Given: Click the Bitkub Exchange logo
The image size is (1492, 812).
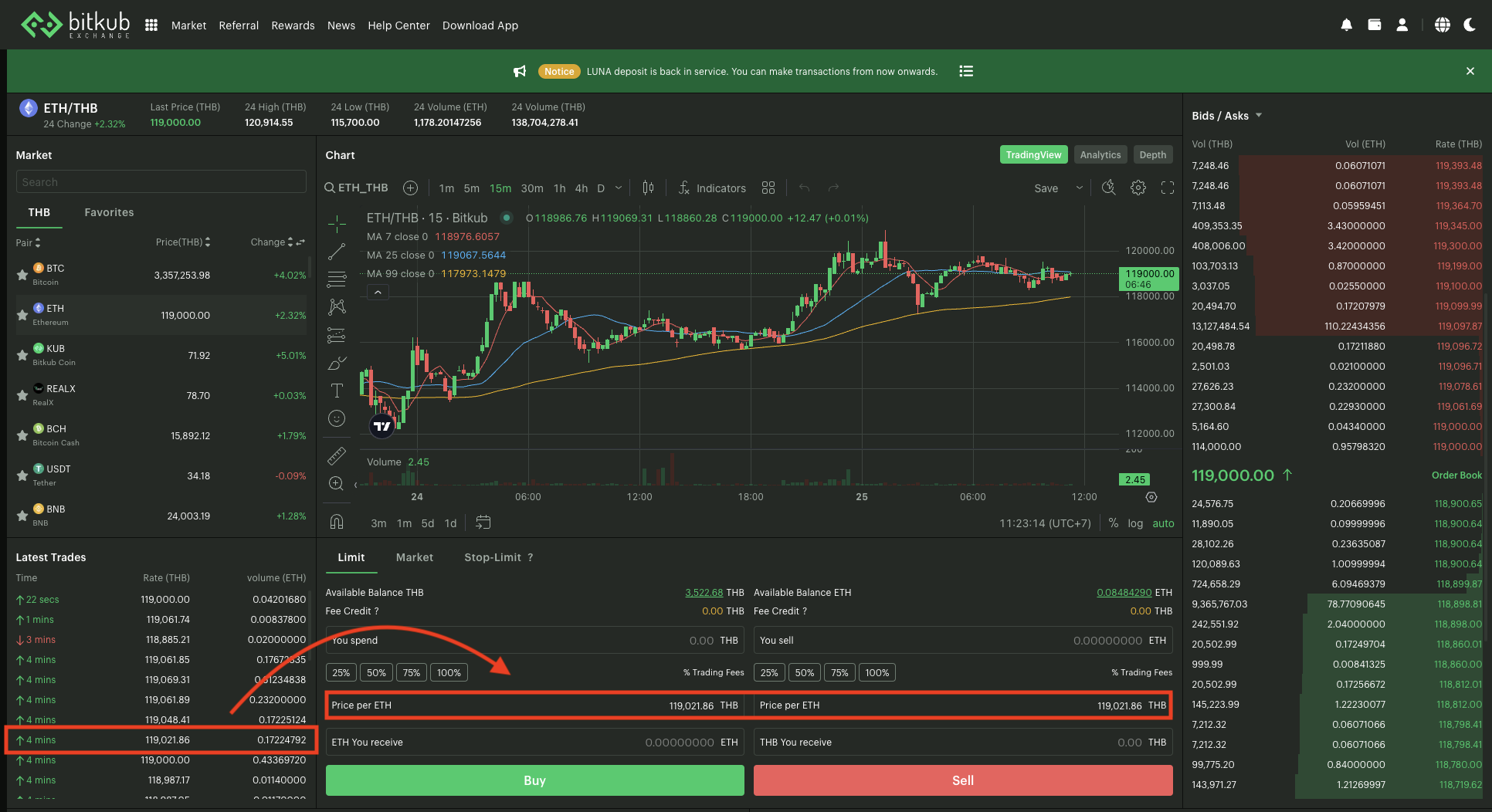Looking at the screenshot, I should click(x=75, y=25).
